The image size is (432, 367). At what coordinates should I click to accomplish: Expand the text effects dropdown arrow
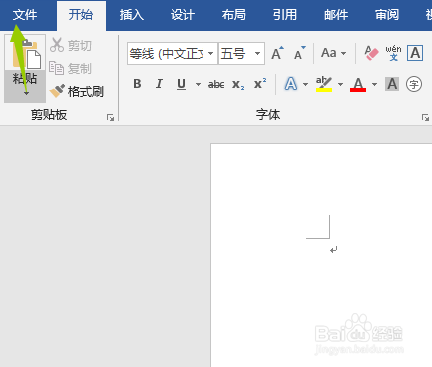click(305, 84)
